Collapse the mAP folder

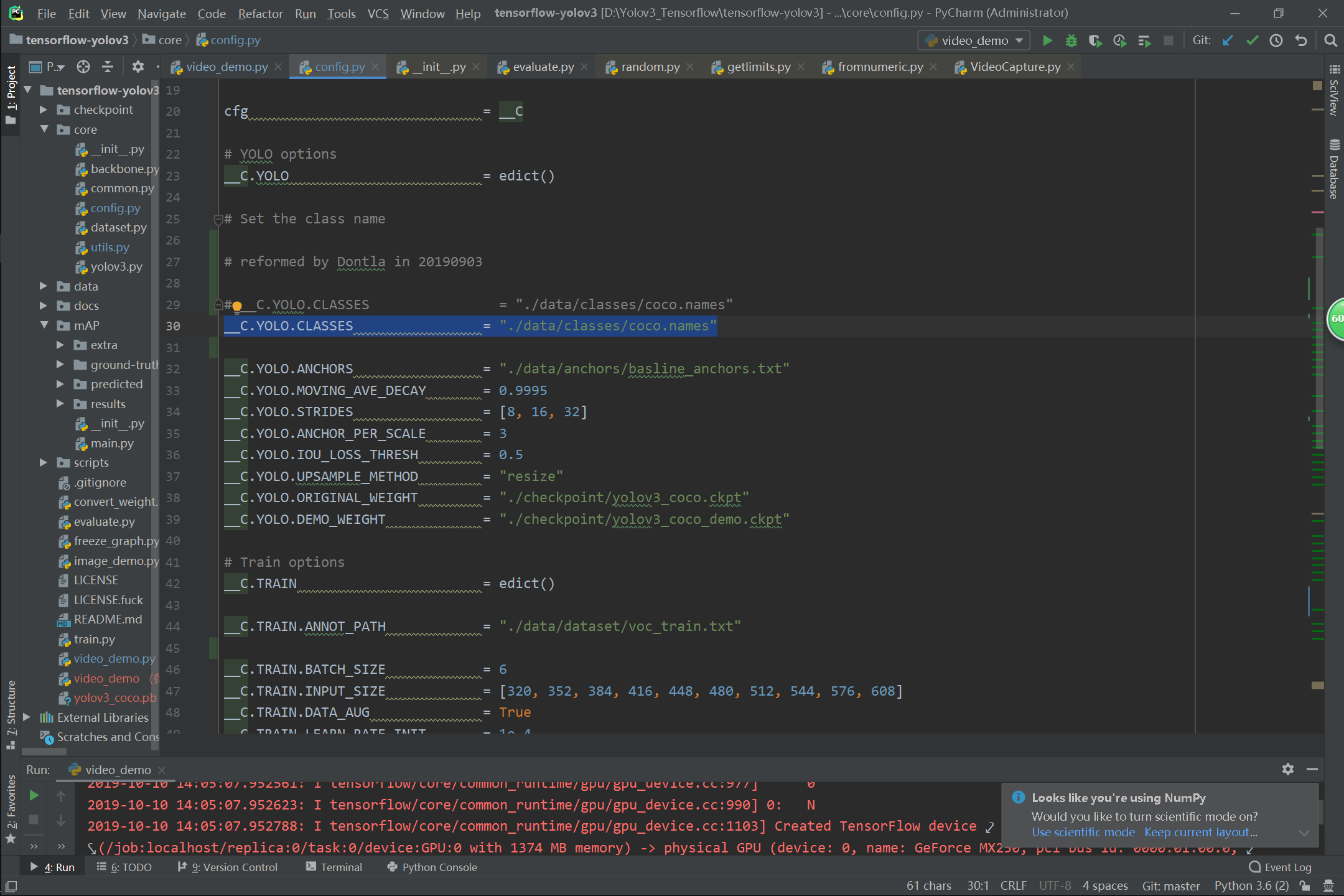44,325
